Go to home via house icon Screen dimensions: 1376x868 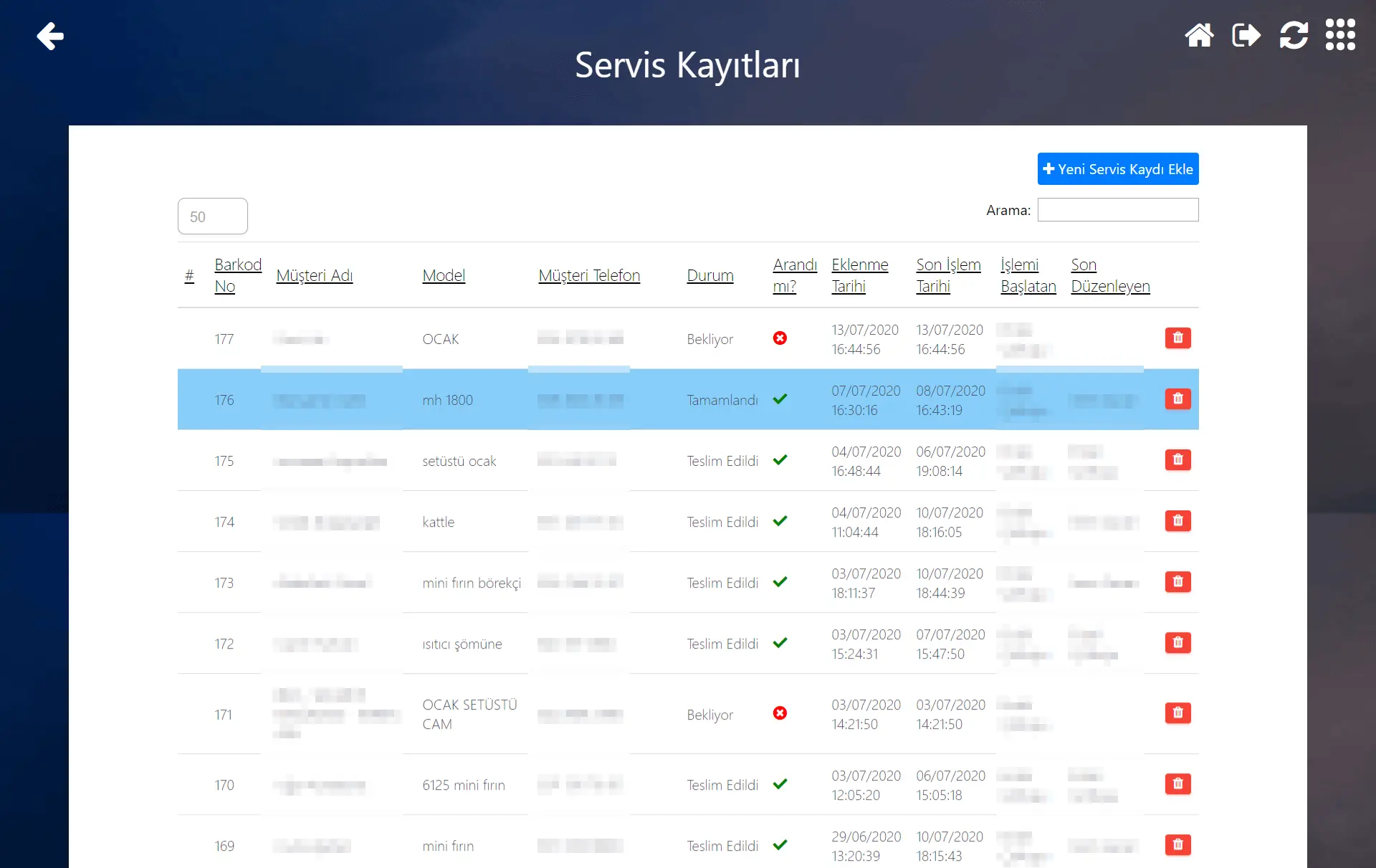click(1199, 35)
